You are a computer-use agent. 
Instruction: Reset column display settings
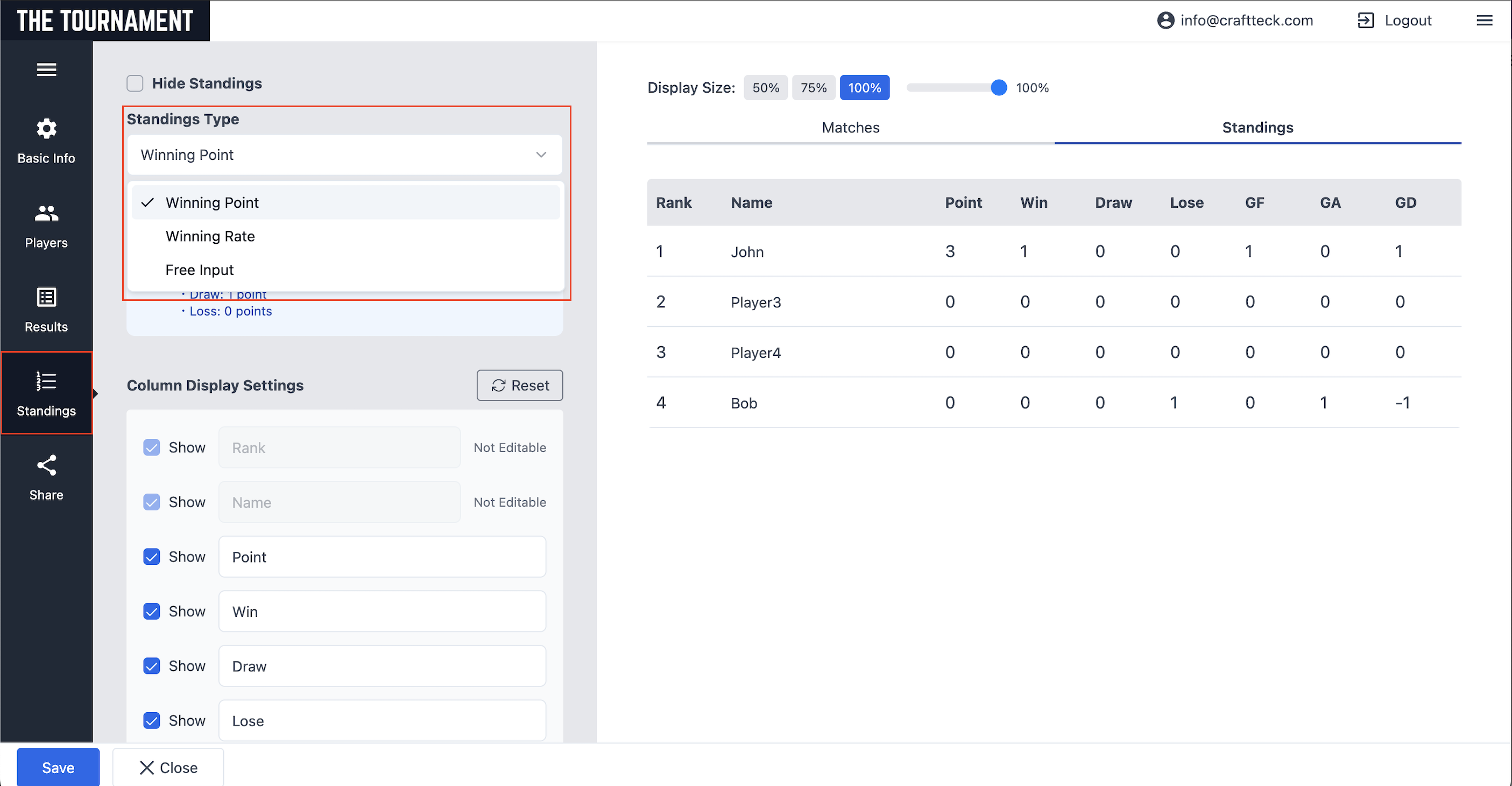519,385
